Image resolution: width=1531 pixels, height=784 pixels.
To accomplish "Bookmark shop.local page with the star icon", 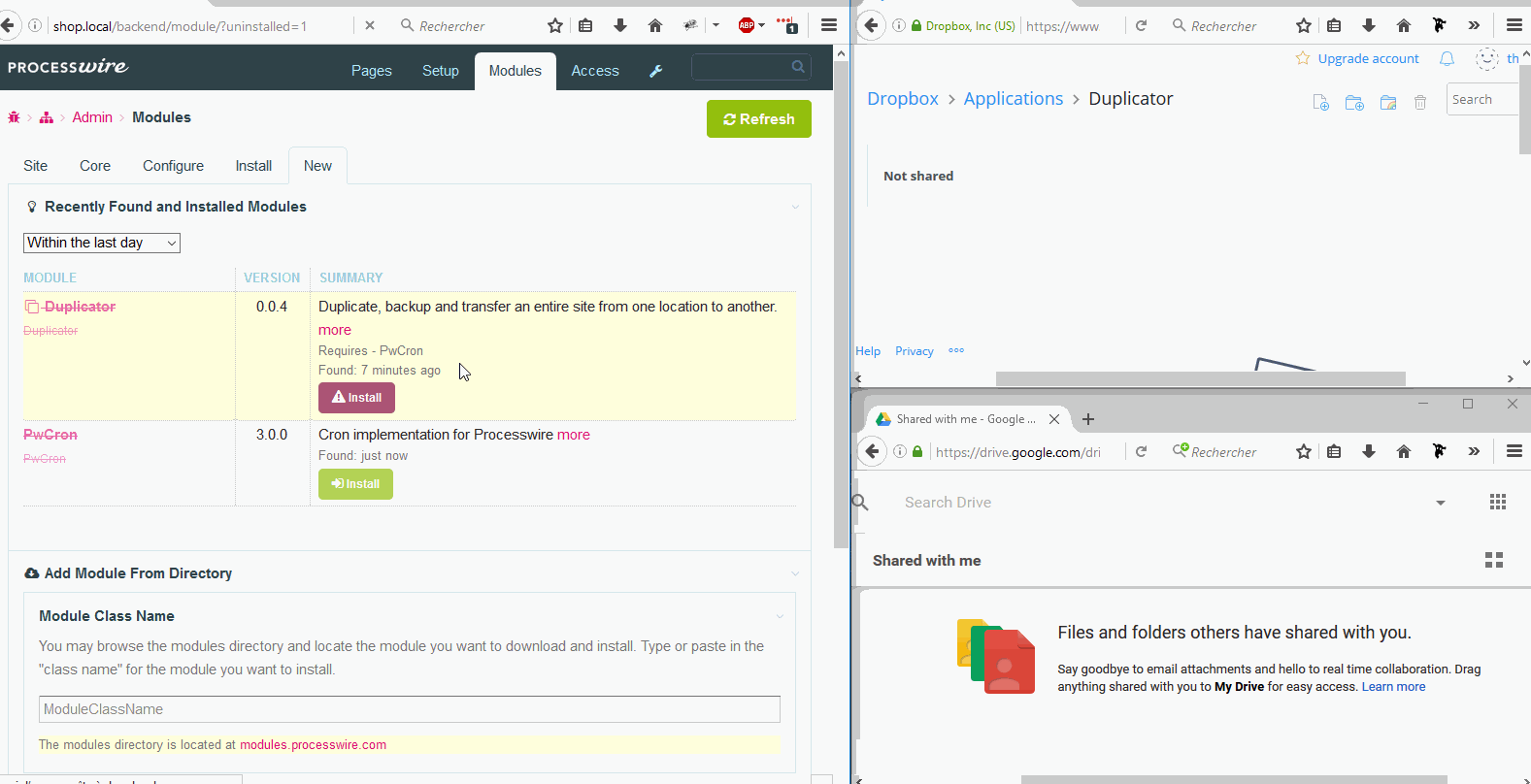I will [555, 25].
